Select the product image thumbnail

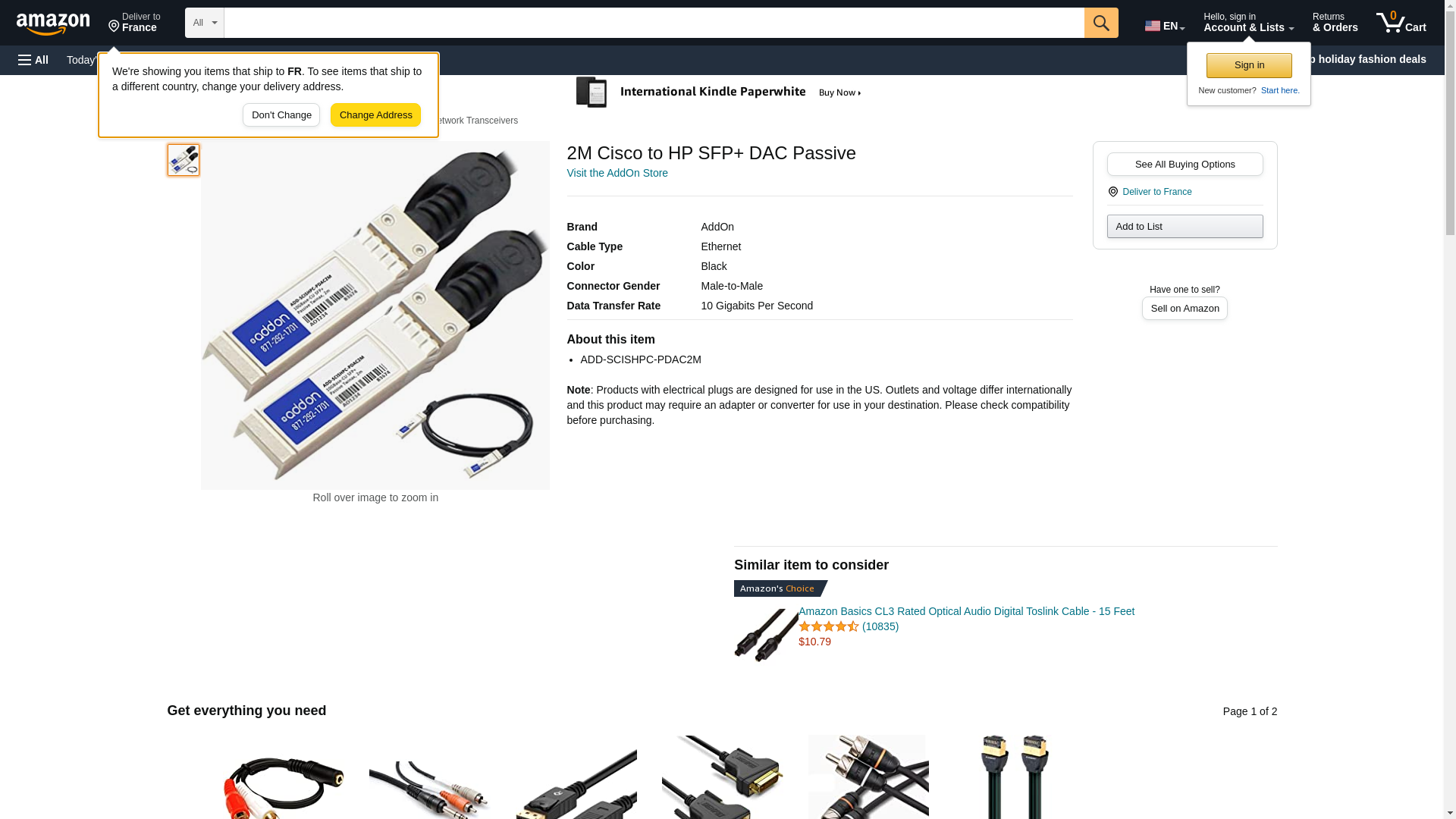coord(184,160)
